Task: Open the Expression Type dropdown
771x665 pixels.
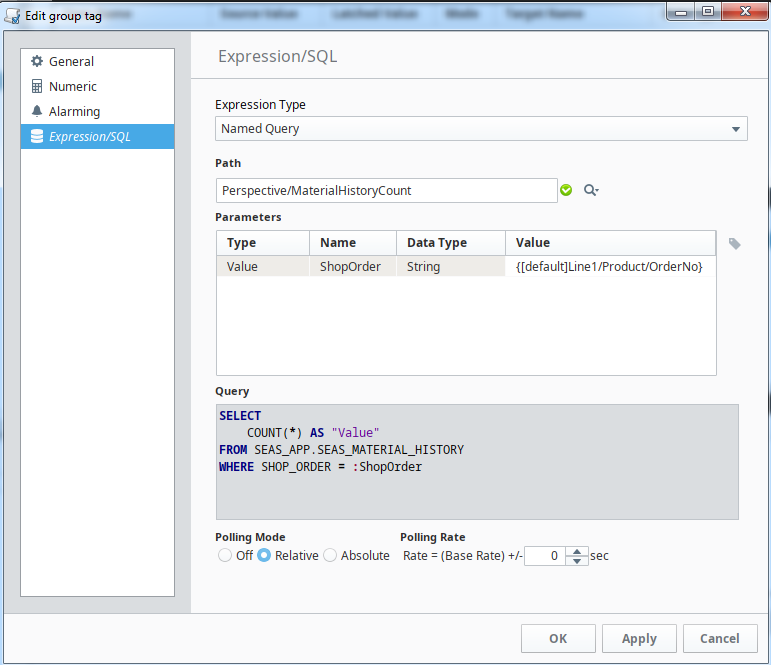Action: tap(481, 129)
